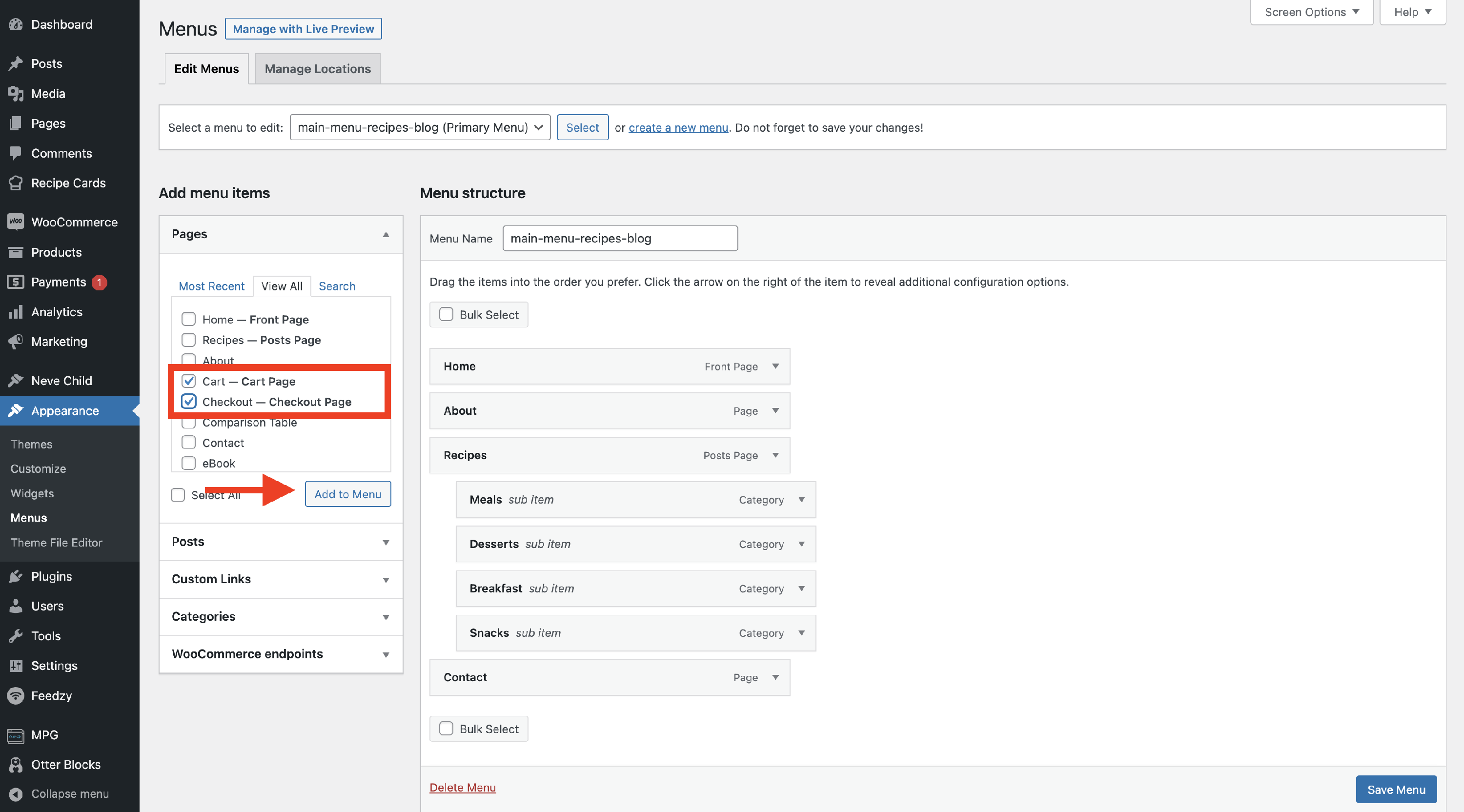
Task: Click the Dashboard gauge icon
Action: pyautogui.click(x=16, y=24)
